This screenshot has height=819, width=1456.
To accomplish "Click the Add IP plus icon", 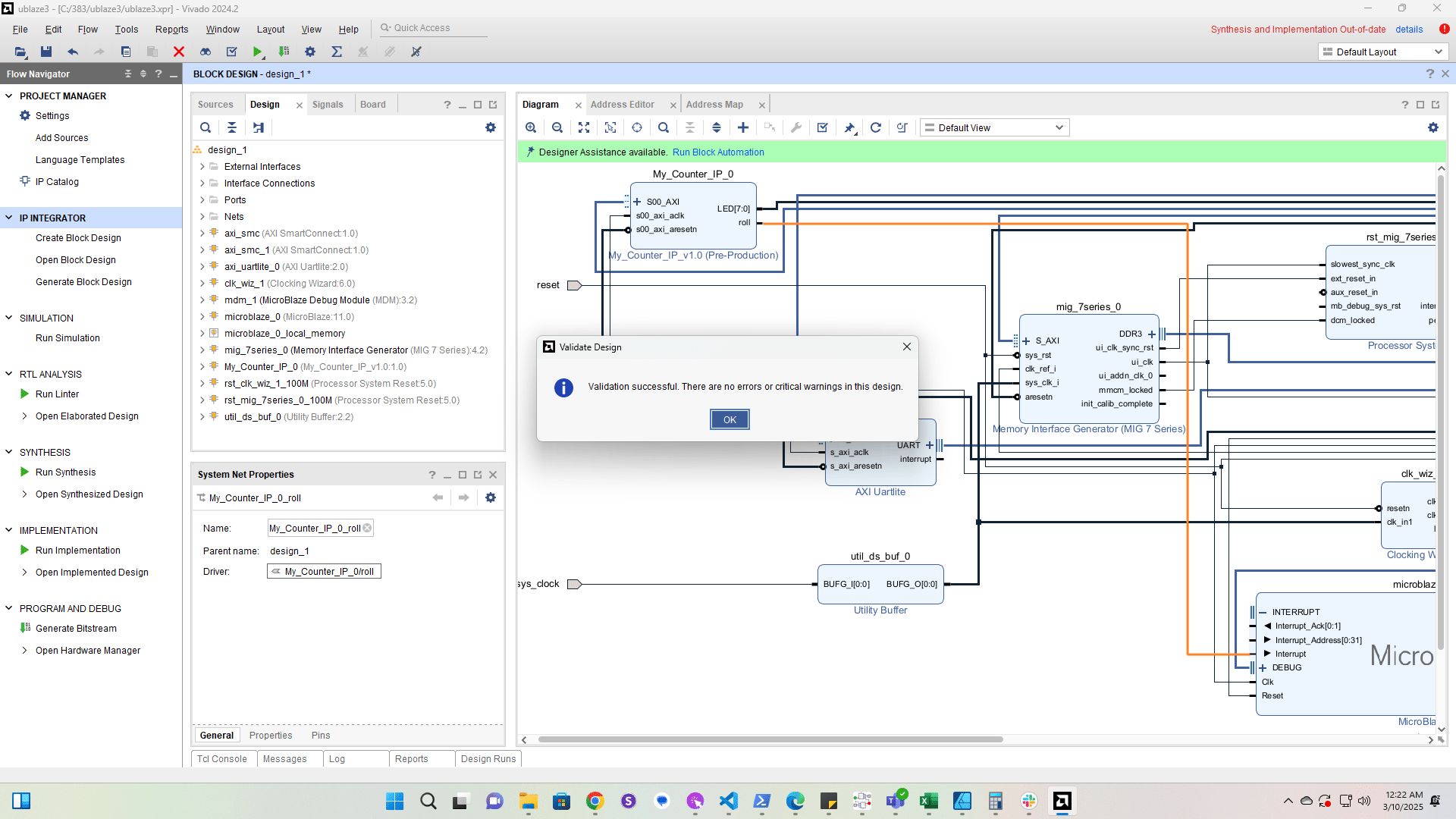I will (x=743, y=127).
